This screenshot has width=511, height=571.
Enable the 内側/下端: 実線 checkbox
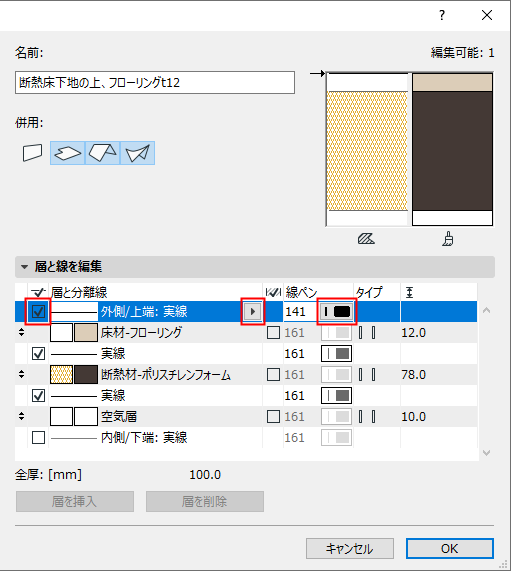pyautogui.click(x=38, y=437)
